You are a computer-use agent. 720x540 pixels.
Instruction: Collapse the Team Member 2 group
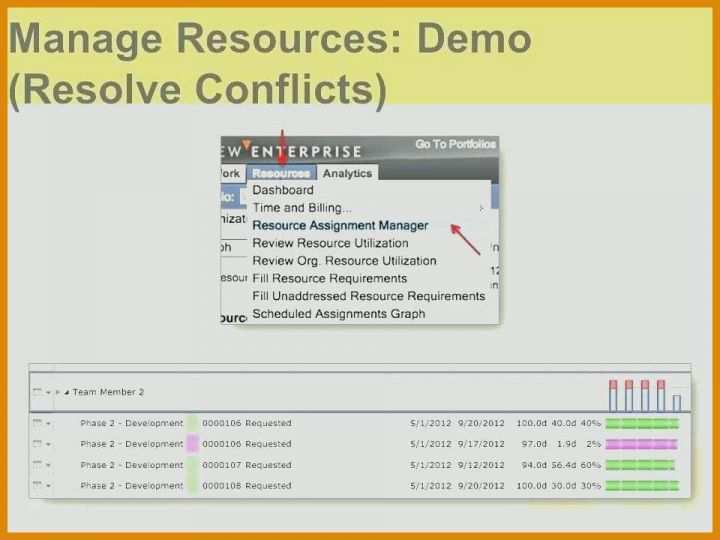[67, 393]
